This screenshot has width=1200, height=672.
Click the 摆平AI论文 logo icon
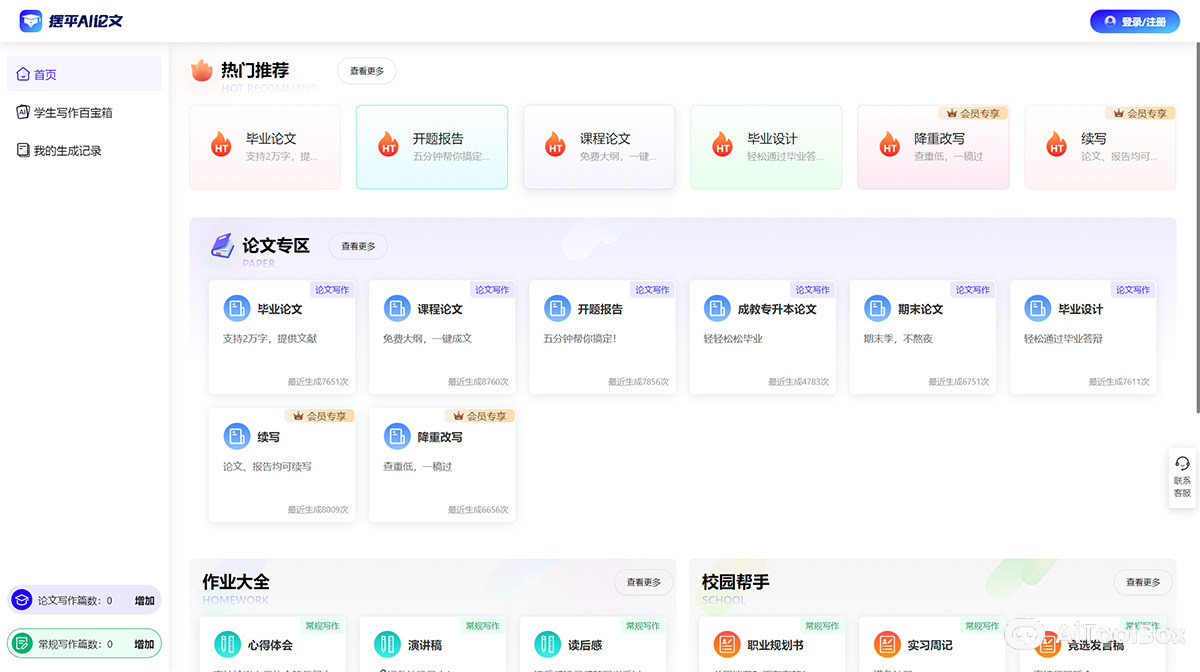pyautogui.click(x=31, y=21)
